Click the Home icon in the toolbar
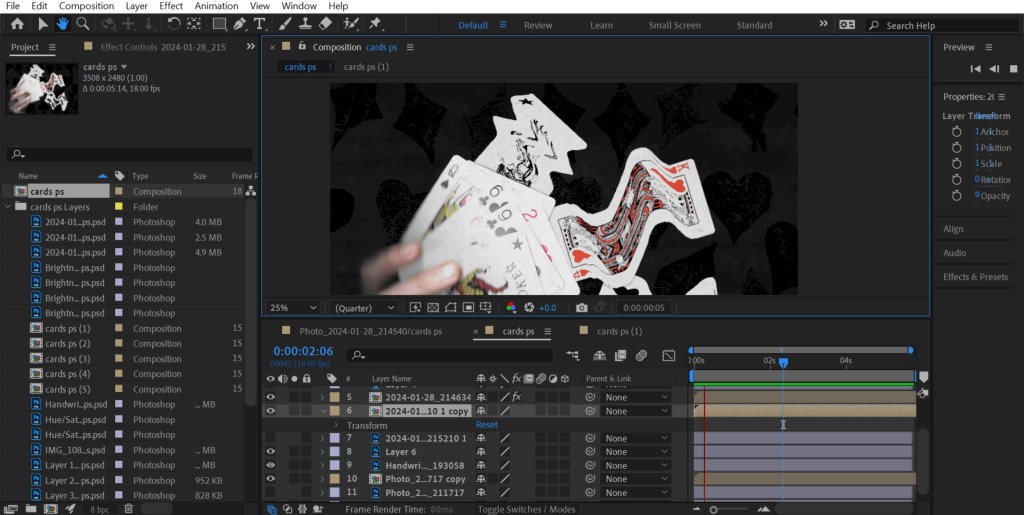Image resolution: width=1024 pixels, height=515 pixels. click(17, 24)
